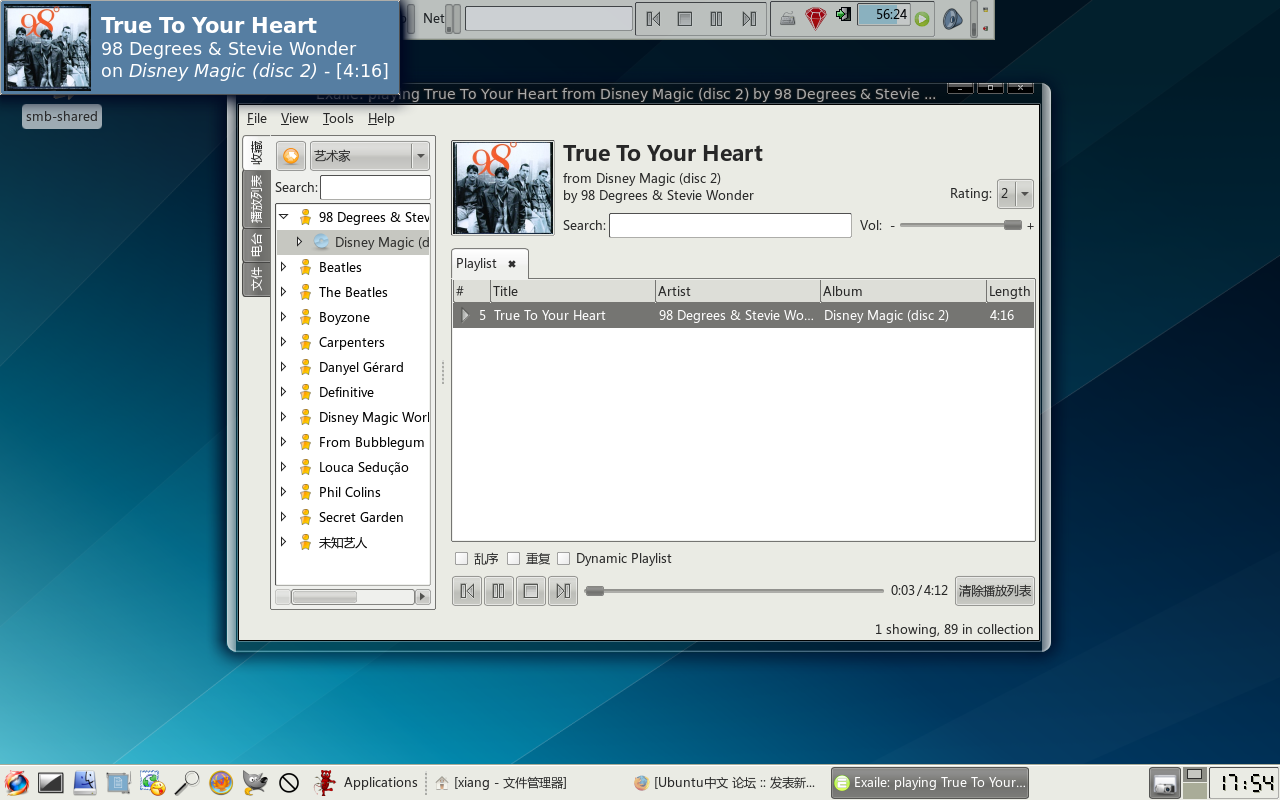Click the album cover in the notification popup
The image size is (1280, 800).
pos(48,48)
